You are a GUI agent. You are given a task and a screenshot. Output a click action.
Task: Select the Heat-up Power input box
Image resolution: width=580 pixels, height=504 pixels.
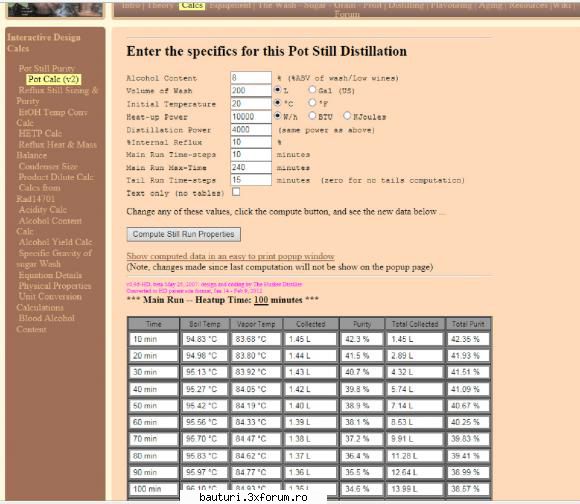click(x=251, y=117)
